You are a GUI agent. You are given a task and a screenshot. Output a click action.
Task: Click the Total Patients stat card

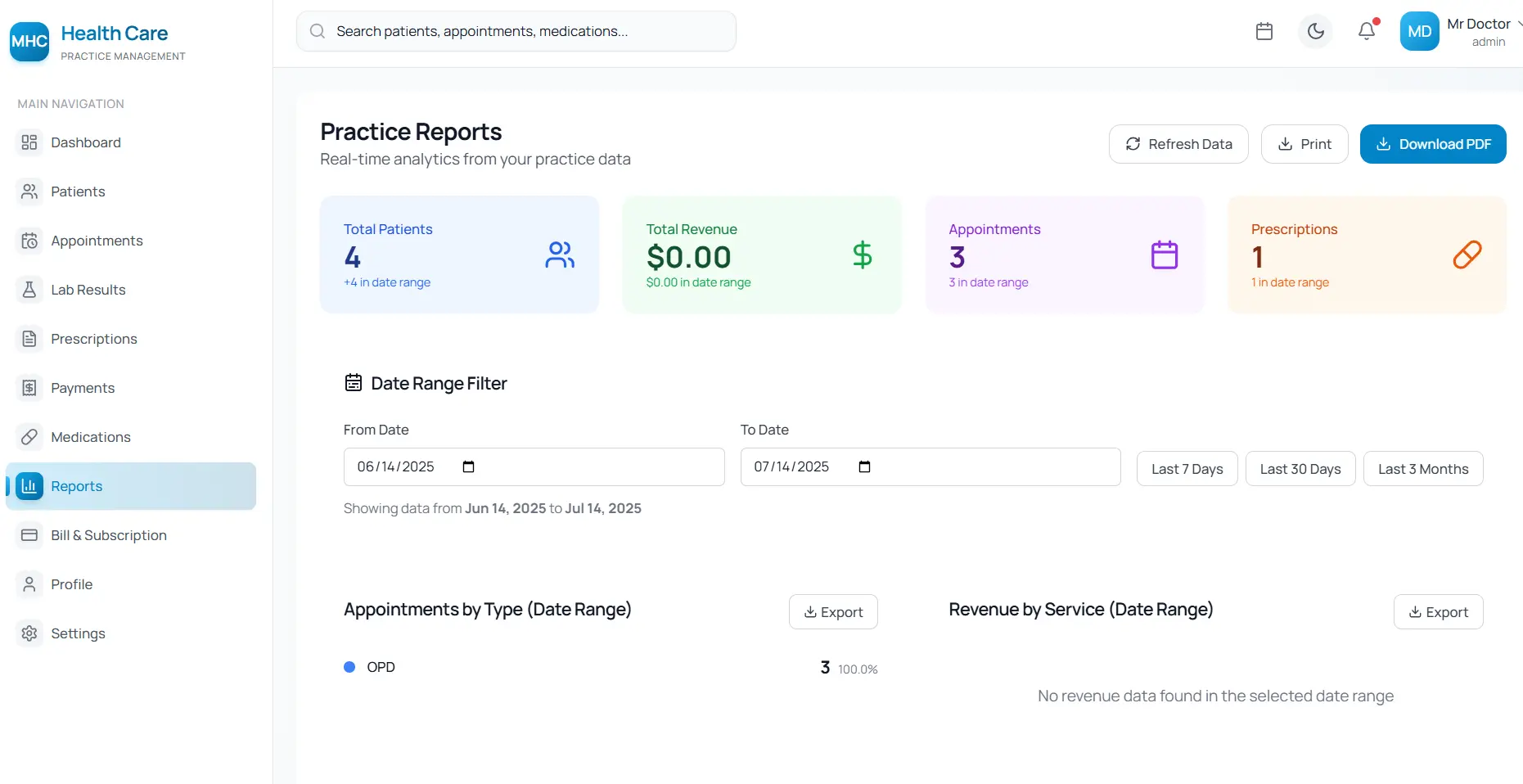click(460, 255)
